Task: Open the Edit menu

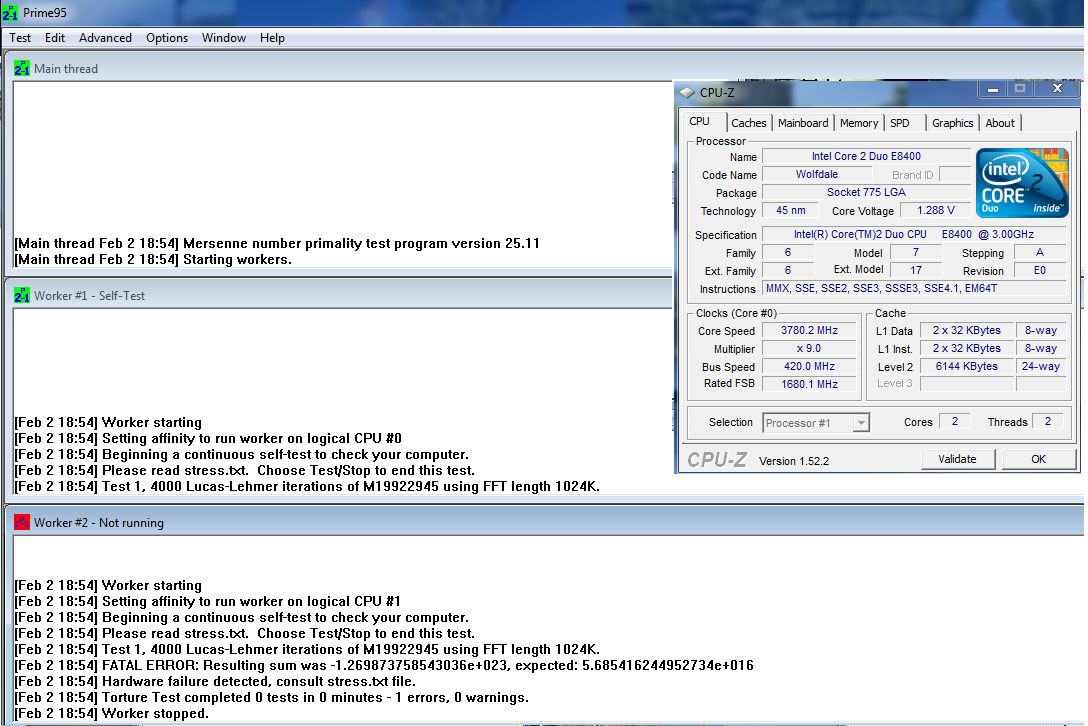Action: click(x=55, y=37)
